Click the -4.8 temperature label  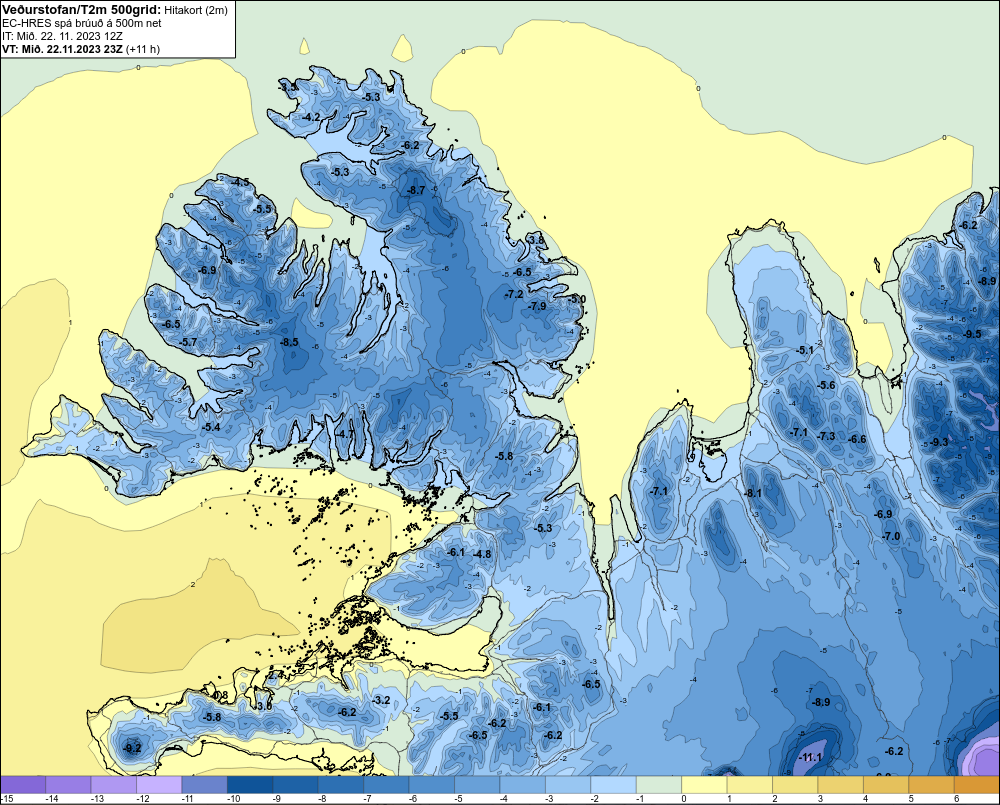pyautogui.click(x=482, y=554)
